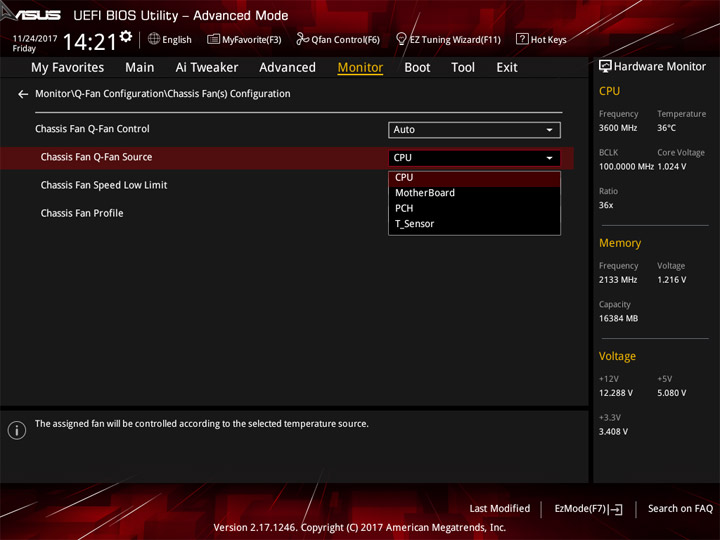This screenshot has width=720, height=540.
Task: Click the 3.408 V reading
Action: pyautogui.click(x=613, y=432)
